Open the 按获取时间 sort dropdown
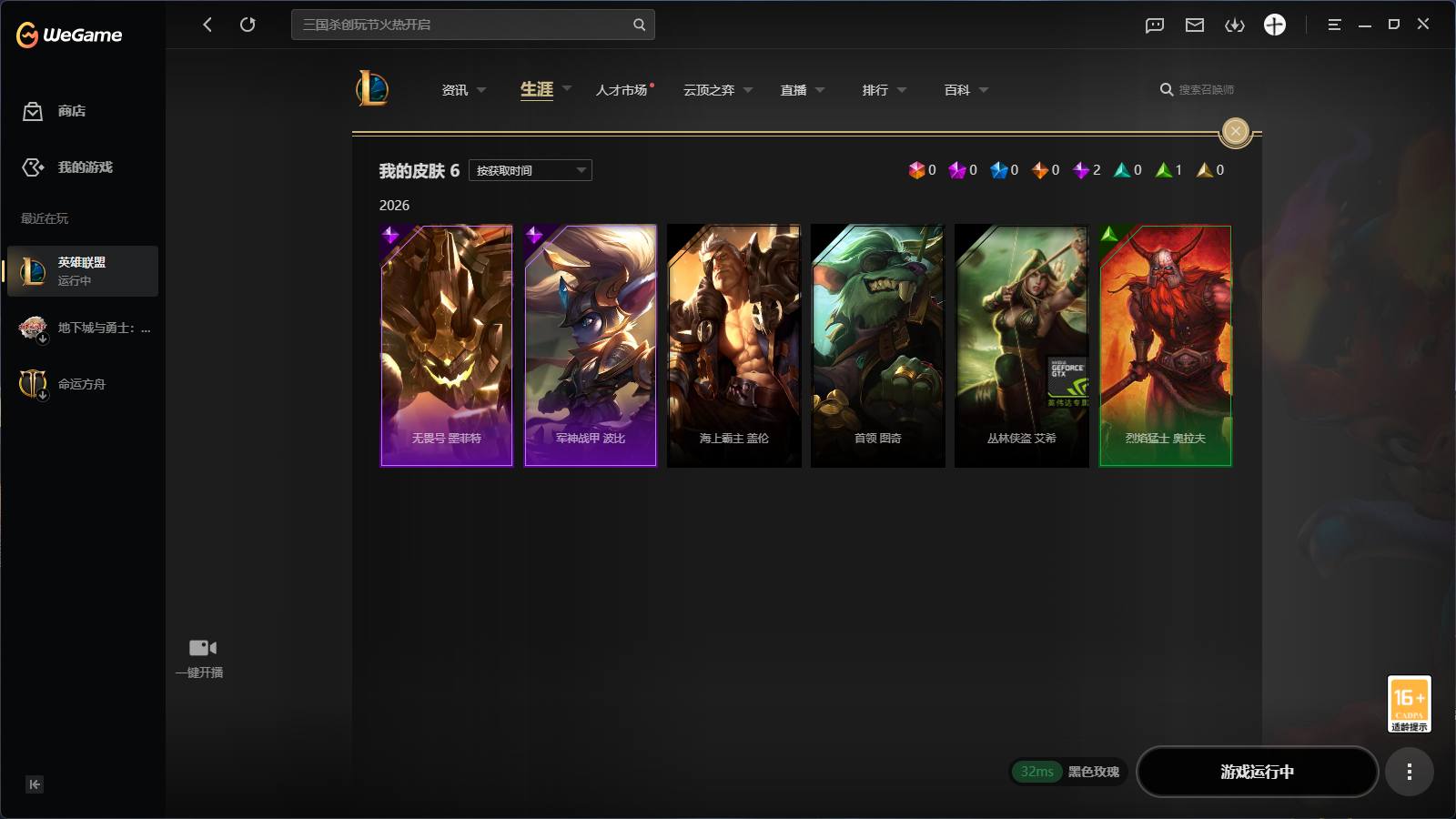 point(531,170)
